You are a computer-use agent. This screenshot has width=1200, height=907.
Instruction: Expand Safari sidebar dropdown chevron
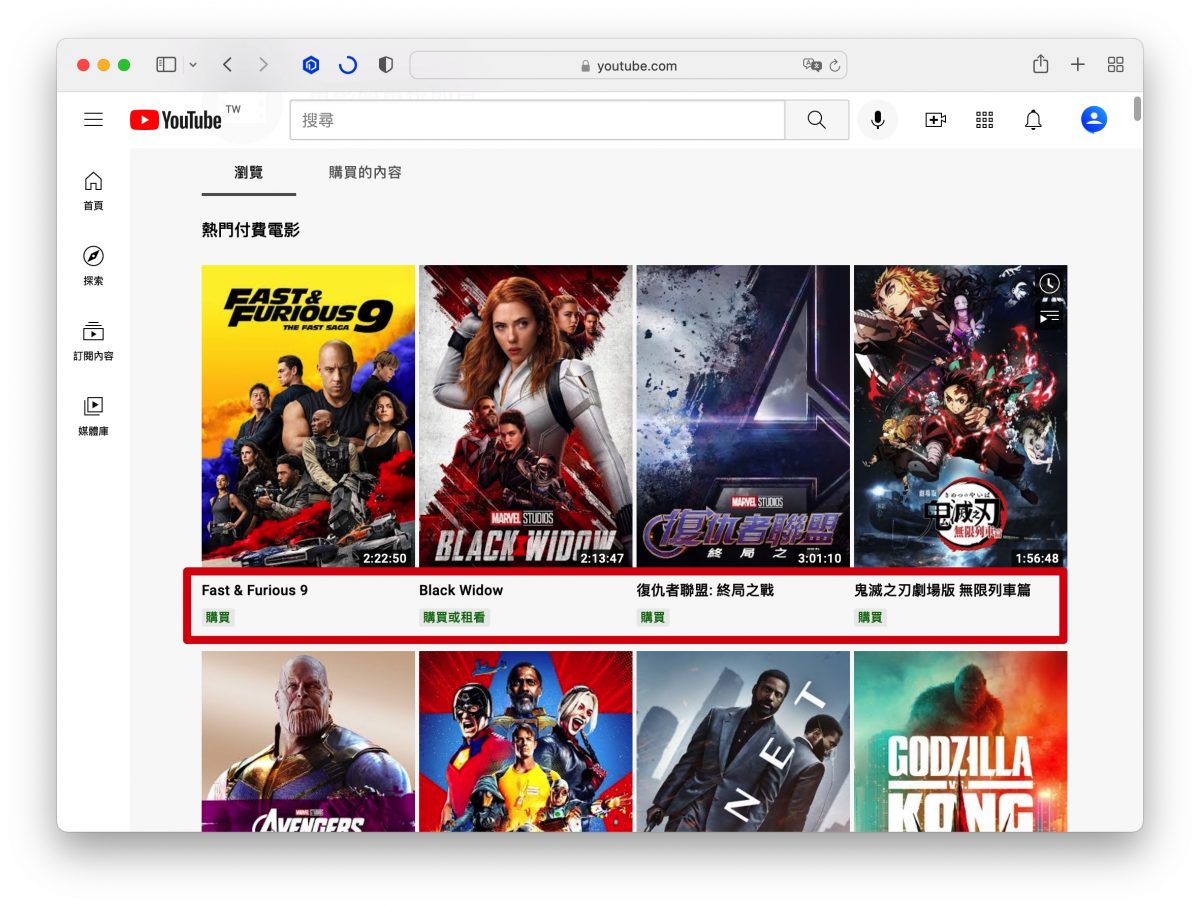(193, 65)
